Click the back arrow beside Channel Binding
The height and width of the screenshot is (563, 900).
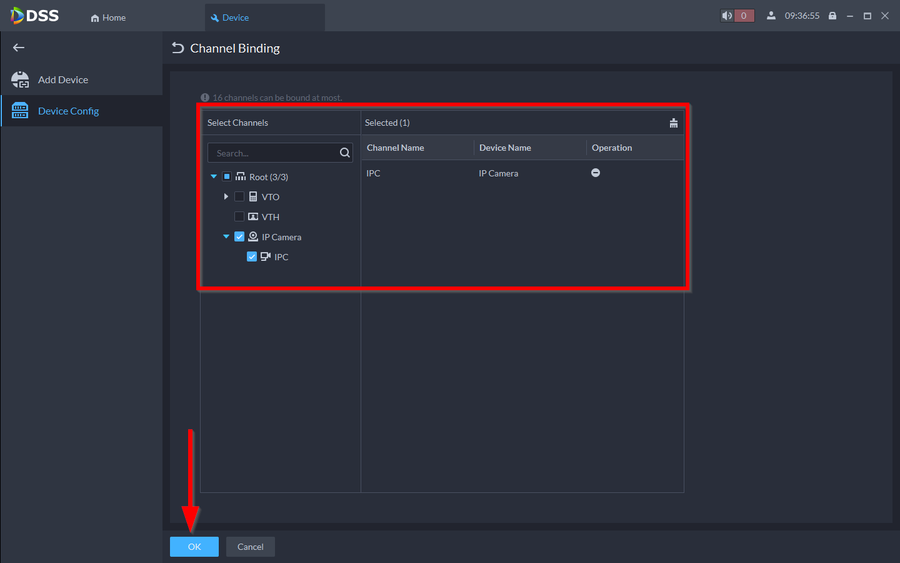point(178,48)
